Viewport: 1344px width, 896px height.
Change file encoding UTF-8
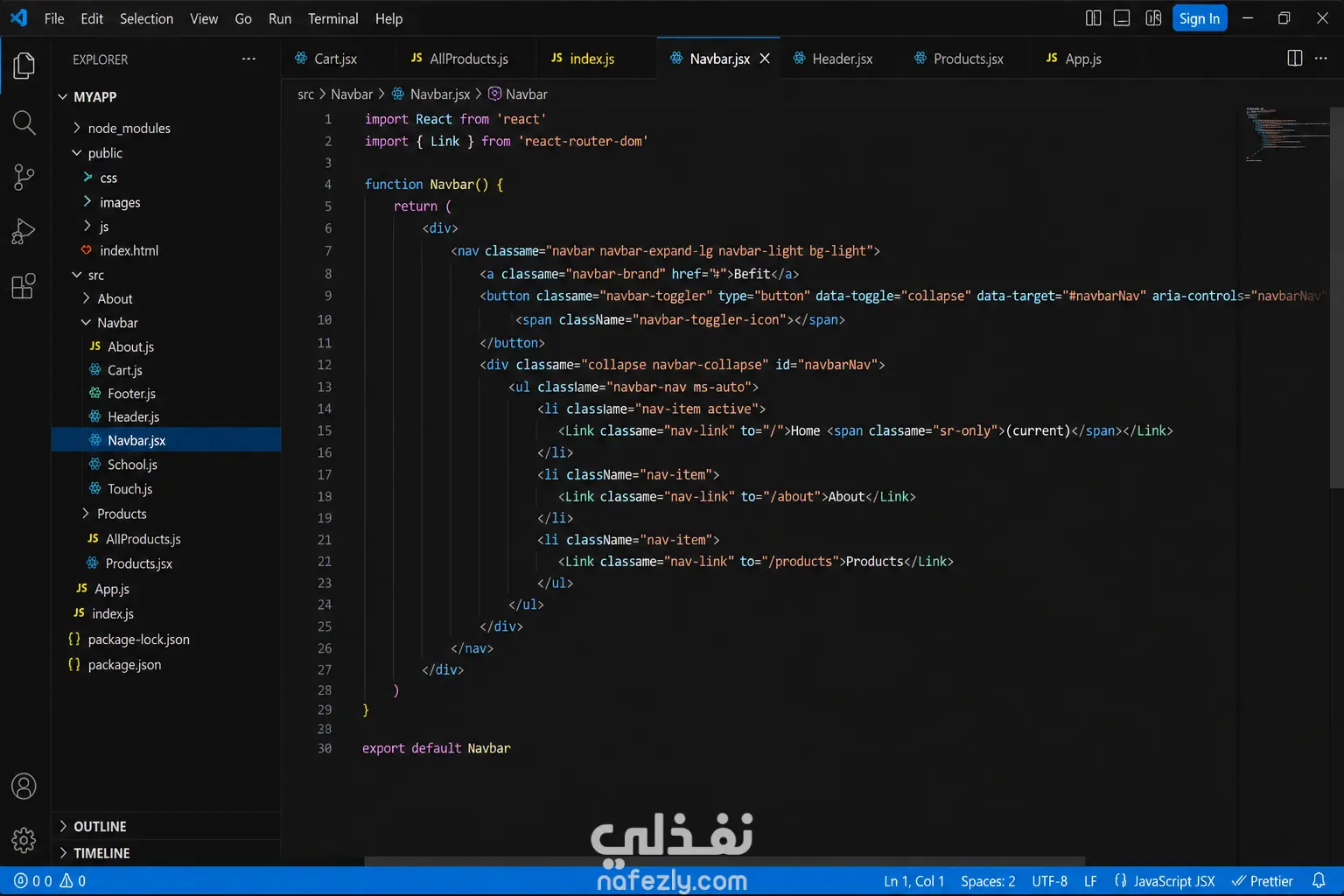pos(1049,881)
